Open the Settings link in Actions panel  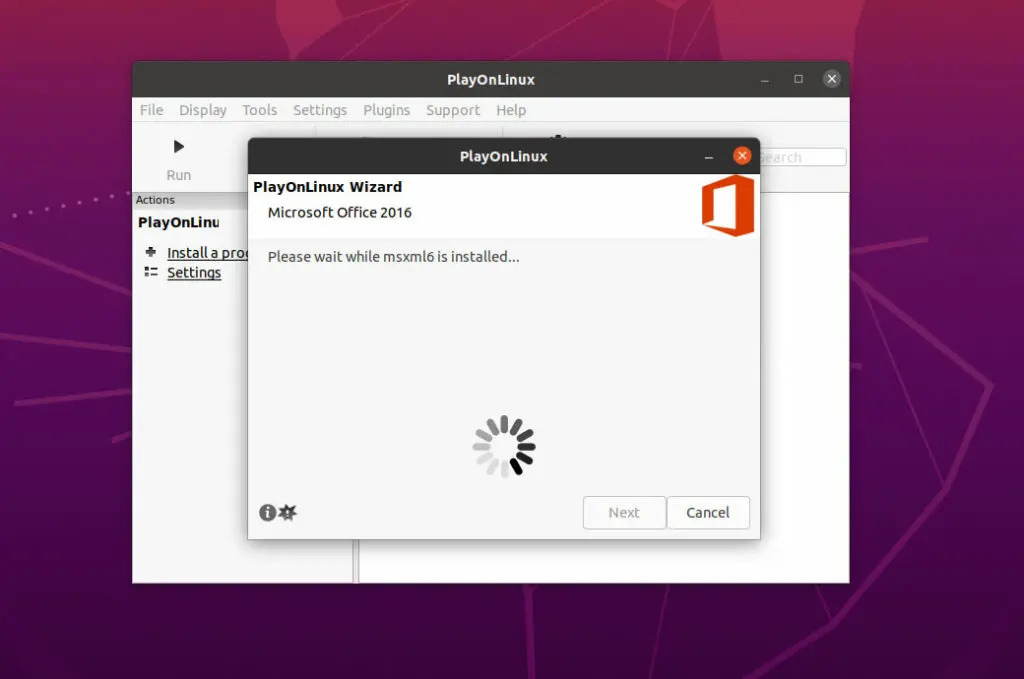click(193, 272)
